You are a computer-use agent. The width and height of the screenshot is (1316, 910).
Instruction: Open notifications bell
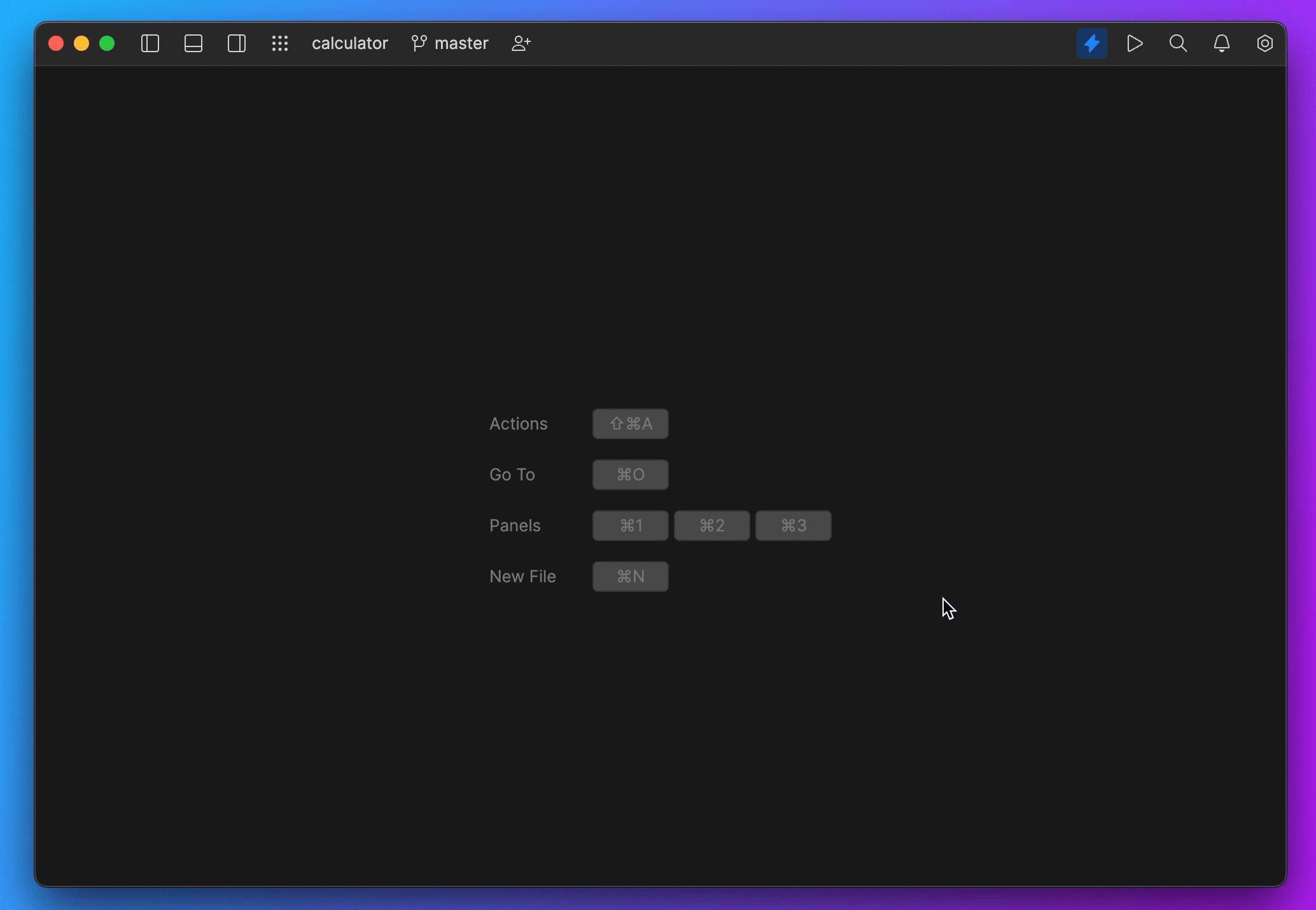(1221, 43)
